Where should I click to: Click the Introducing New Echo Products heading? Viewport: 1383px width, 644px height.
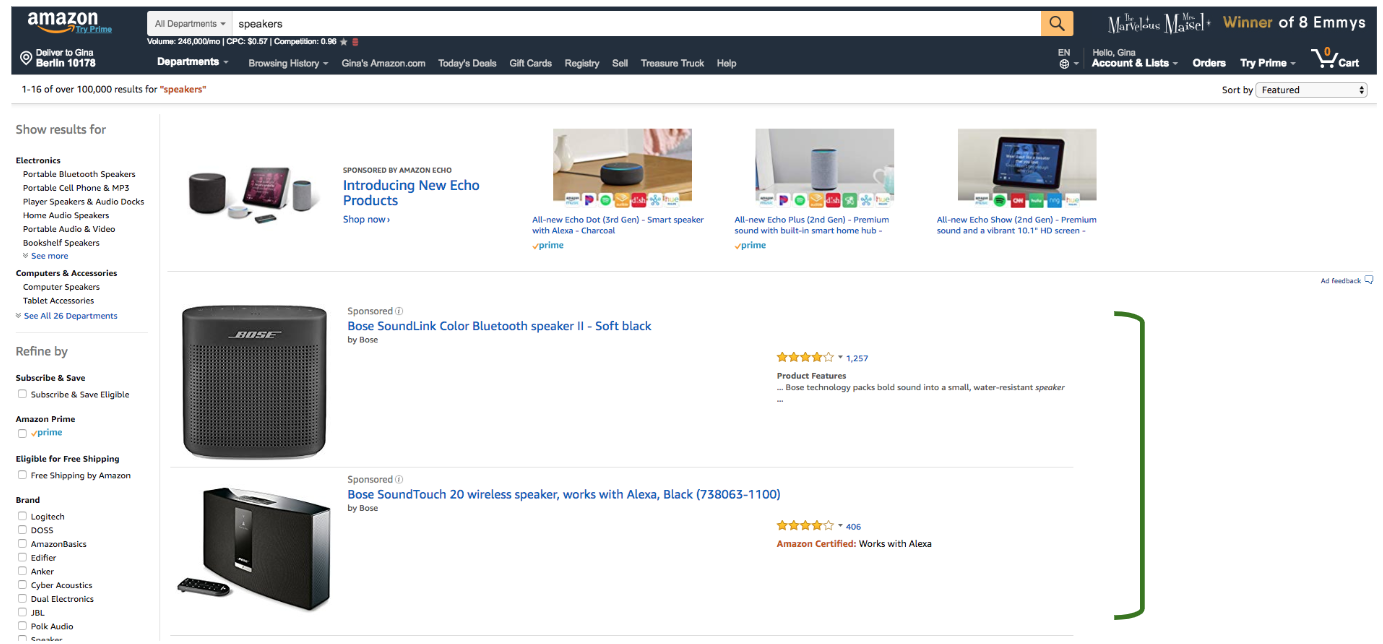coord(411,193)
